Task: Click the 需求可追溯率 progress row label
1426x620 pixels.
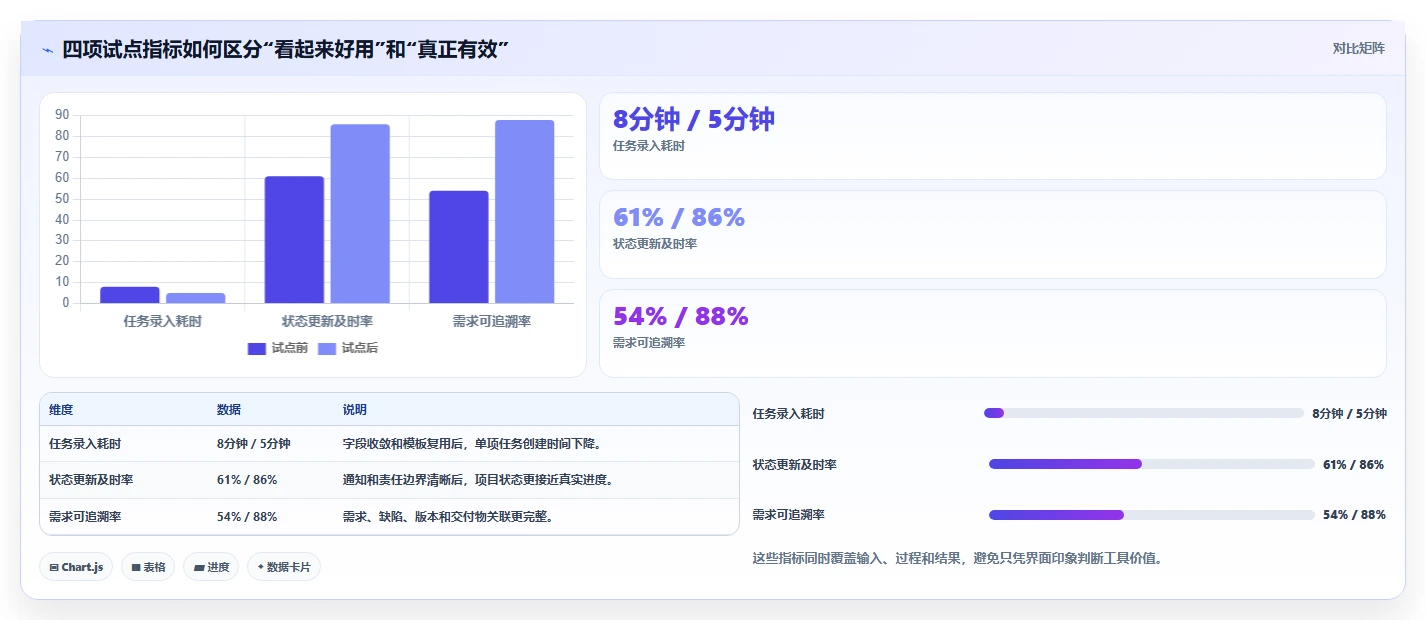Action: pos(789,515)
